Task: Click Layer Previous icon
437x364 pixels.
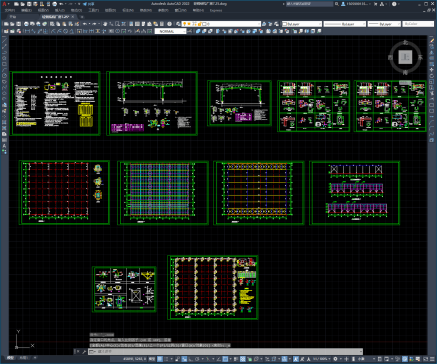Action: point(270,24)
